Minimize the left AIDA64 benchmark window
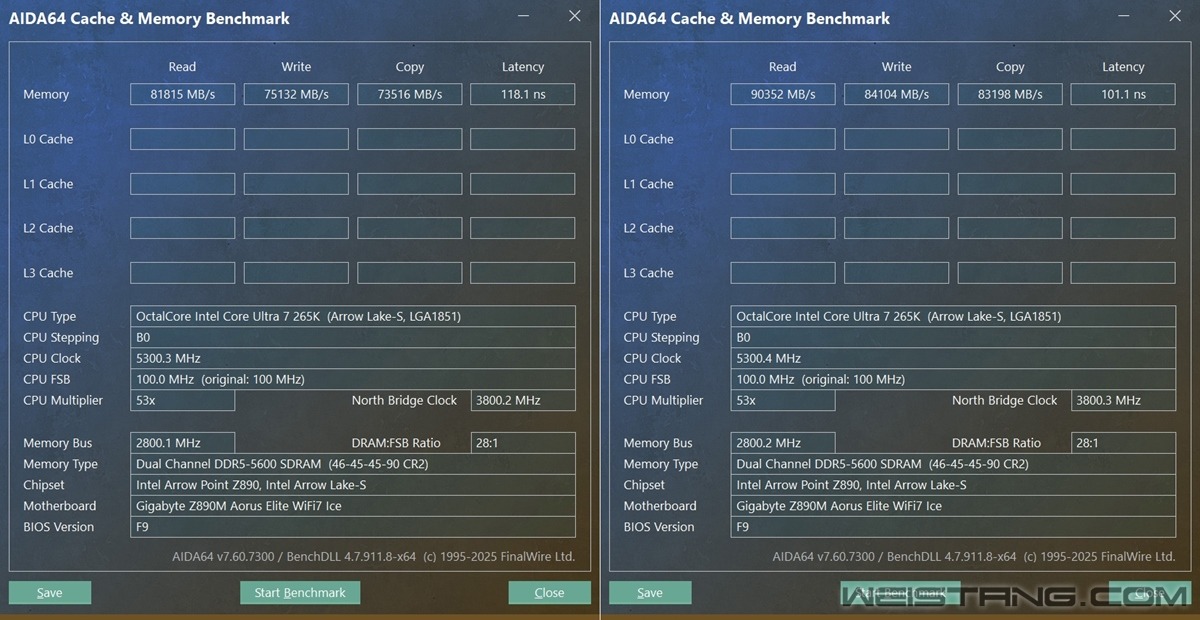This screenshot has width=1200, height=620. click(525, 17)
